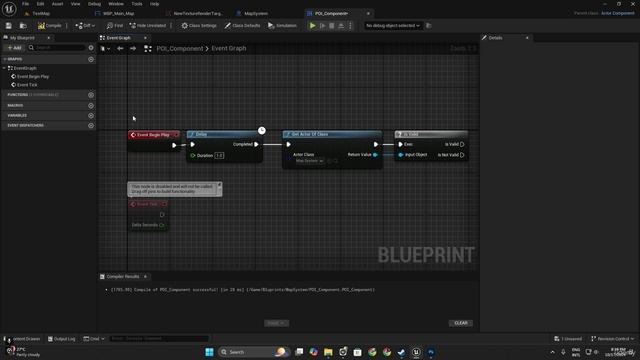Start Simulation mode
640x360 pixels.
click(282, 26)
